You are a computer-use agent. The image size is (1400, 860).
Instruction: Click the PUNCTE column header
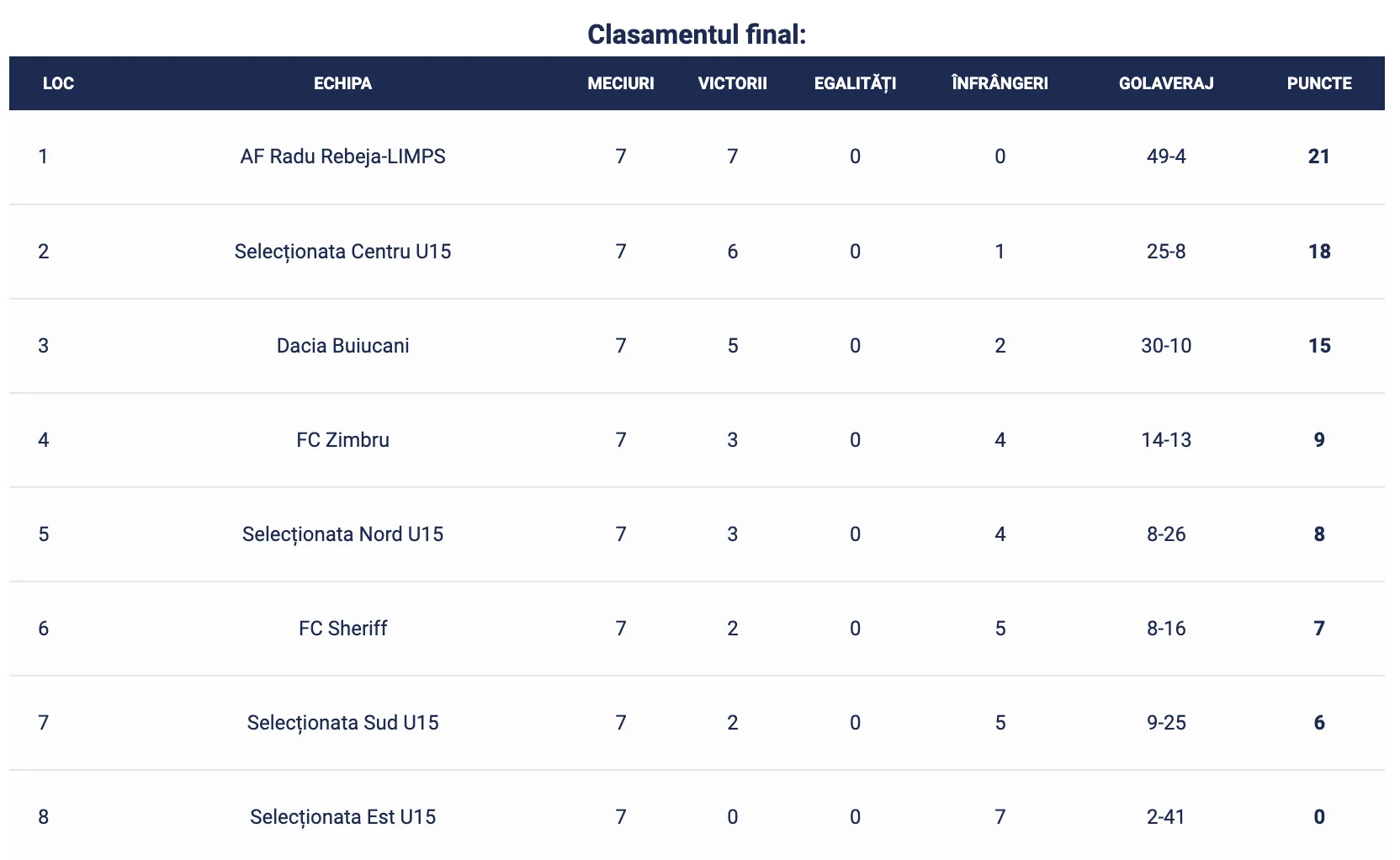pyautogui.click(x=1318, y=83)
